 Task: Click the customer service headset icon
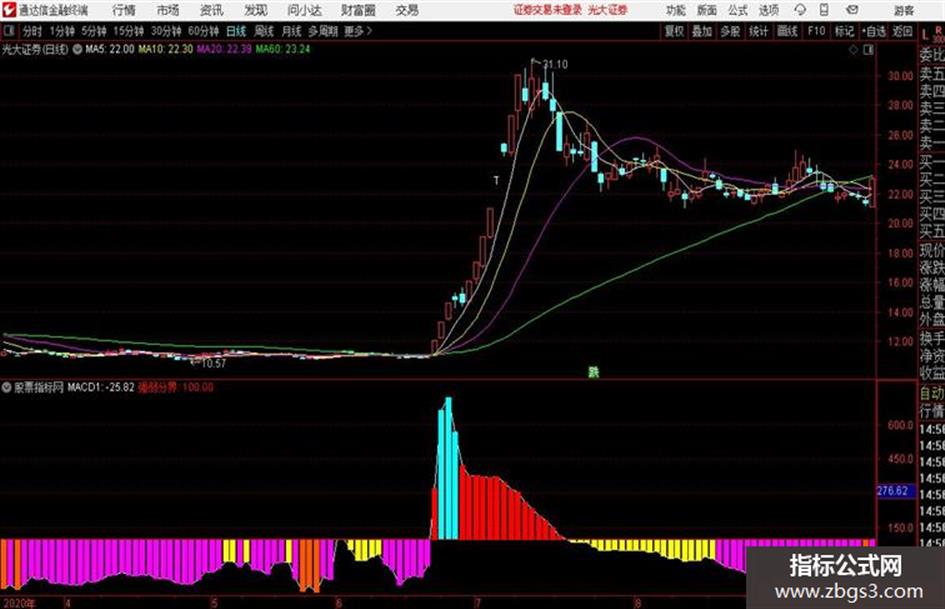[800, 10]
